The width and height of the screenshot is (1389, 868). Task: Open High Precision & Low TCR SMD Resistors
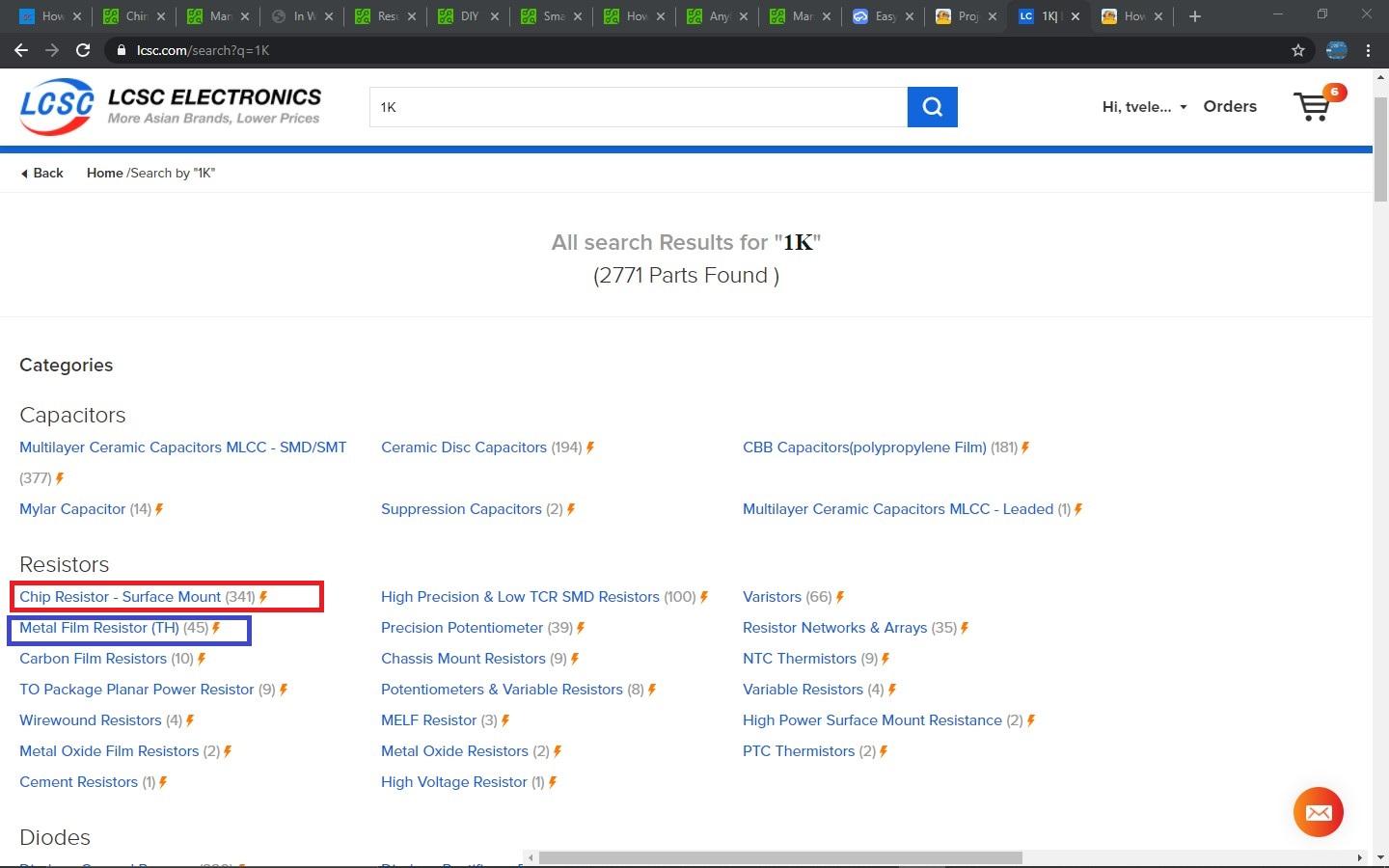click(520, 597)
